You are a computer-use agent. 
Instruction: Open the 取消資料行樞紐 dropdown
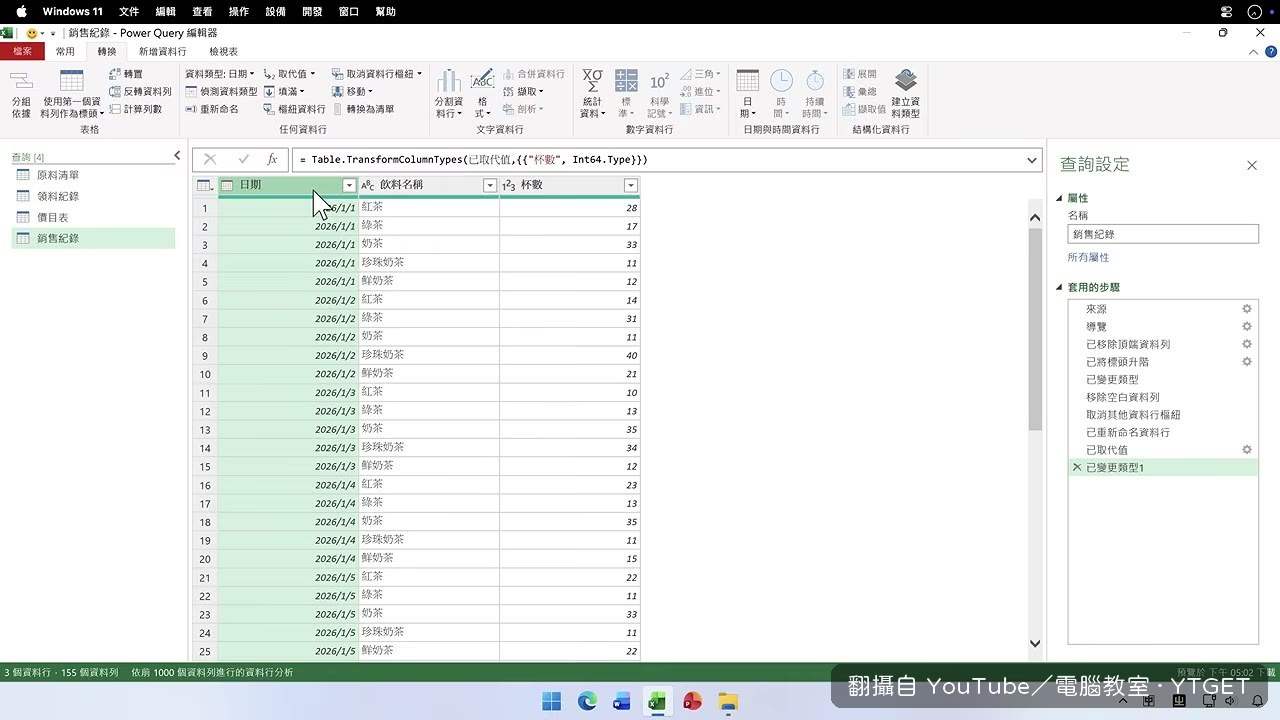(377, 74)
